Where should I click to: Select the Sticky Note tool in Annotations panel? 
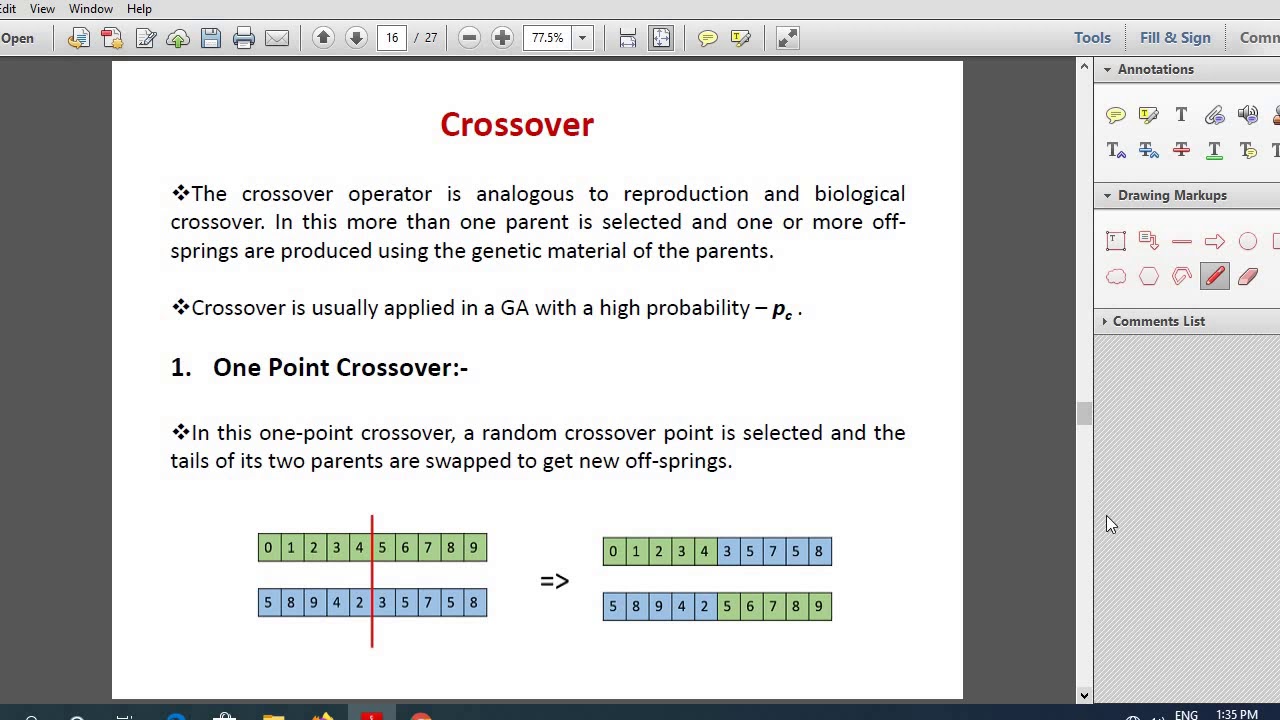pos(1116,116)
